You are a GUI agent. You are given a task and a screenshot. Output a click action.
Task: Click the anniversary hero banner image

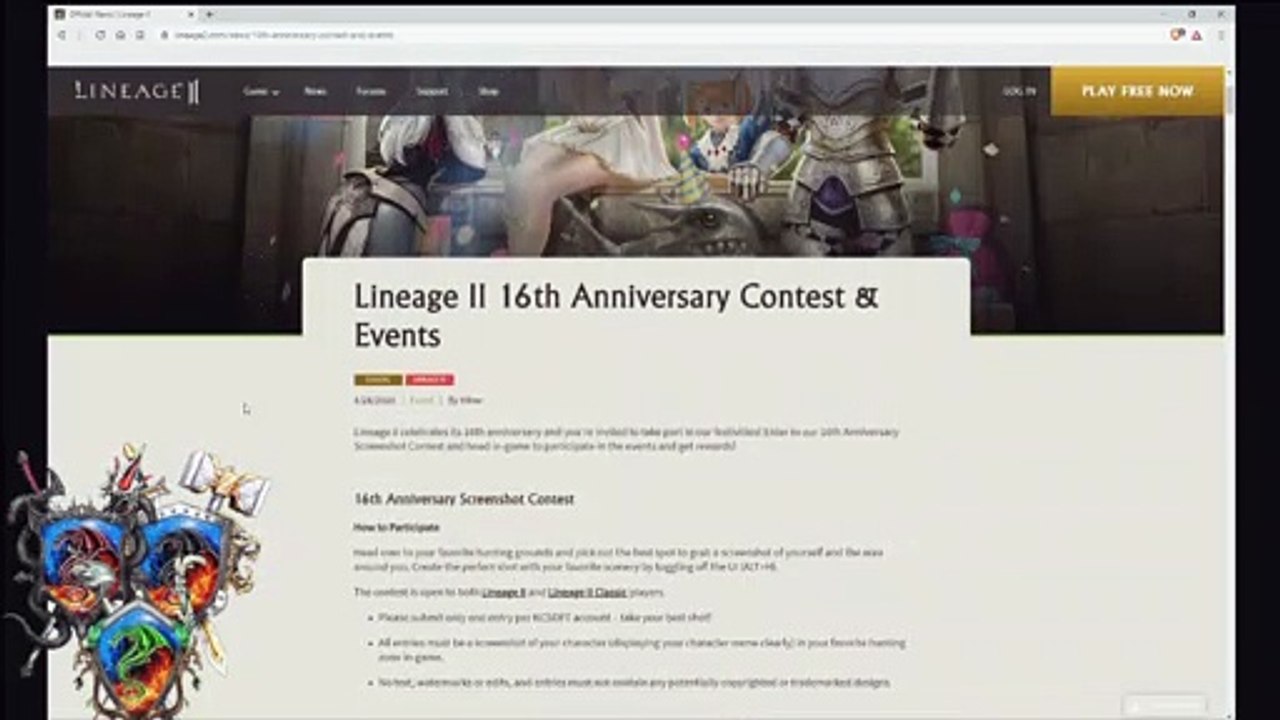pyautogui.click(x=635, y=185)
